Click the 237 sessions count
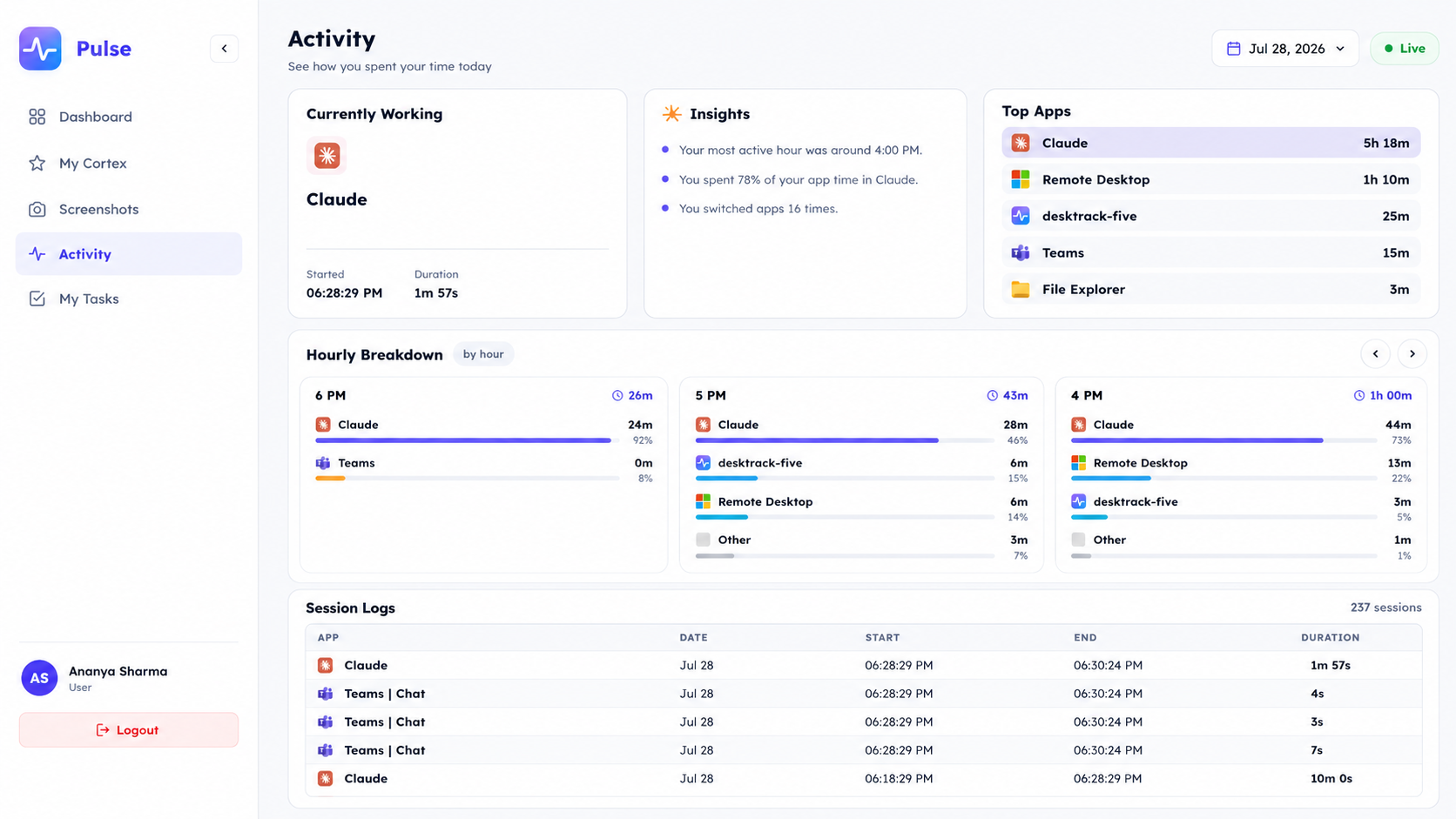Screen dimensions: 1456x819 pyautogui.click(x=1385, y=608)
